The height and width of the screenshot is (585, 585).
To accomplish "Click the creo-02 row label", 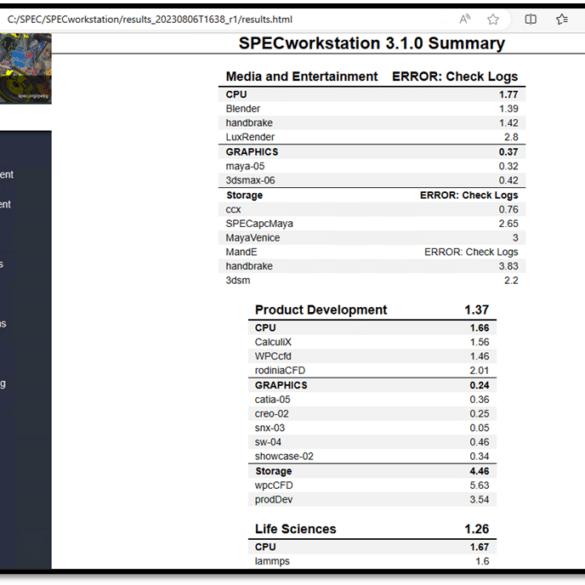I will pos(272,414).
